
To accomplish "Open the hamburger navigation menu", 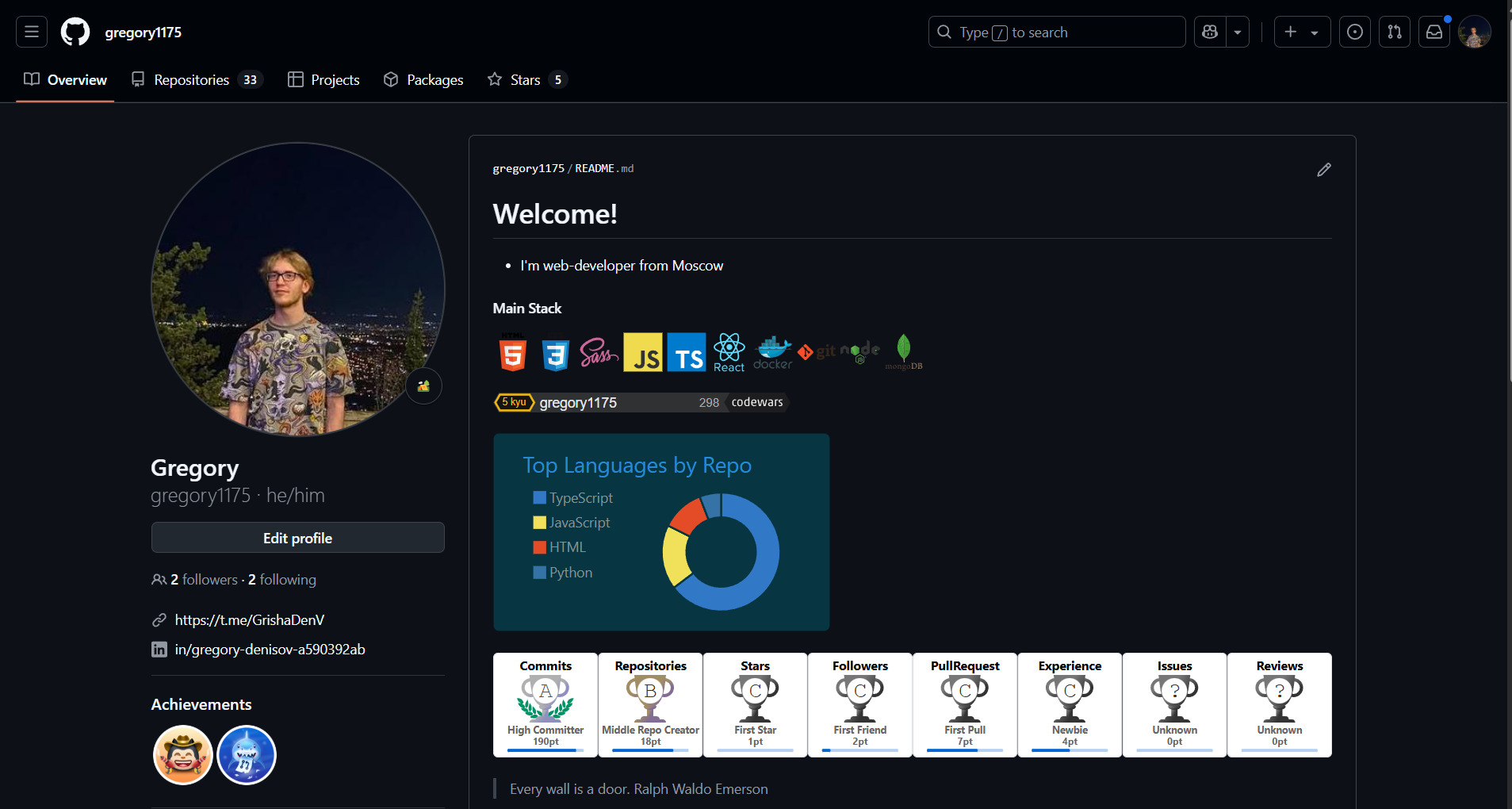I will point(32,32).
